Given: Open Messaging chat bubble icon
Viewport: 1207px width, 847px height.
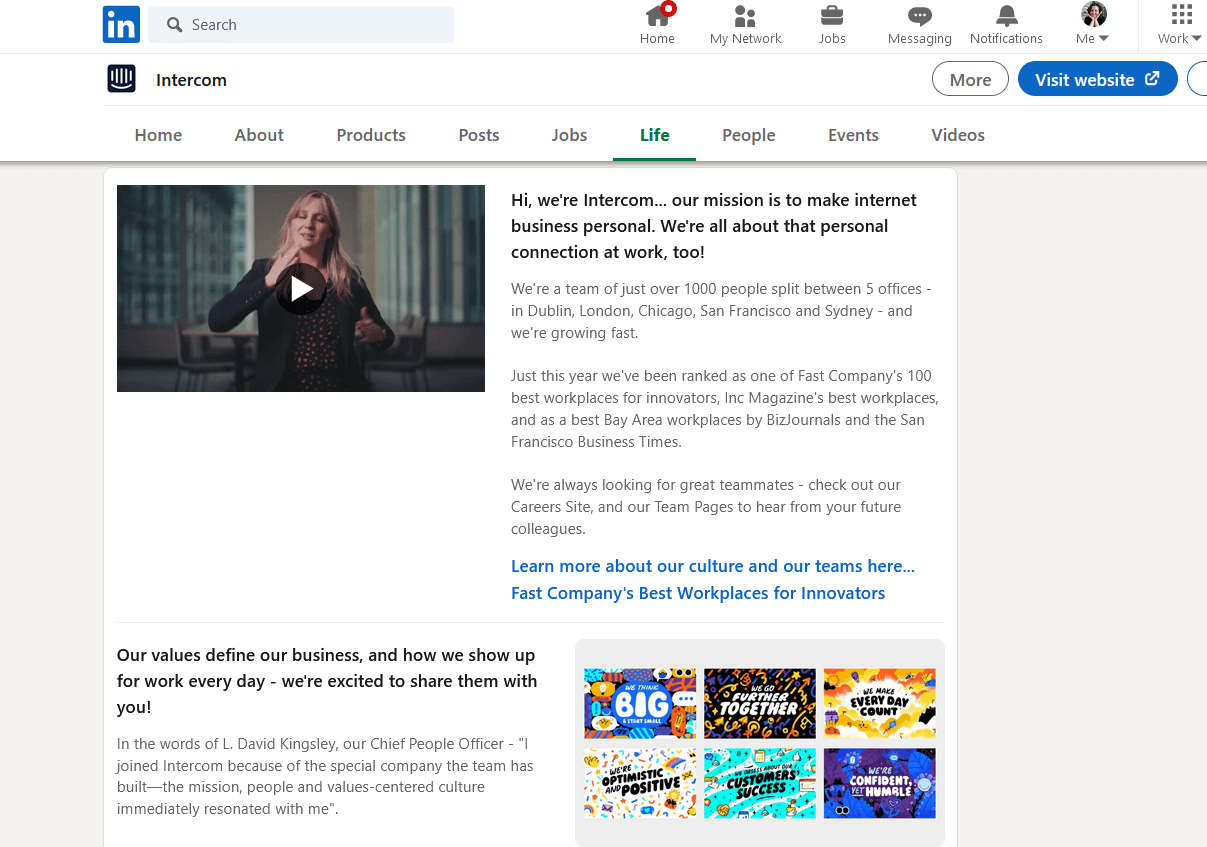Looking at the screenshot, I should pos(919,15).
